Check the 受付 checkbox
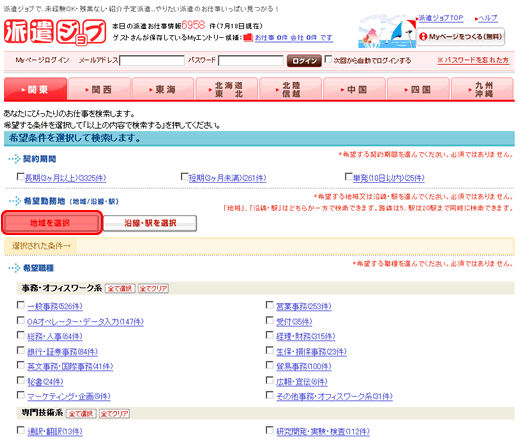 coord(270,320)
